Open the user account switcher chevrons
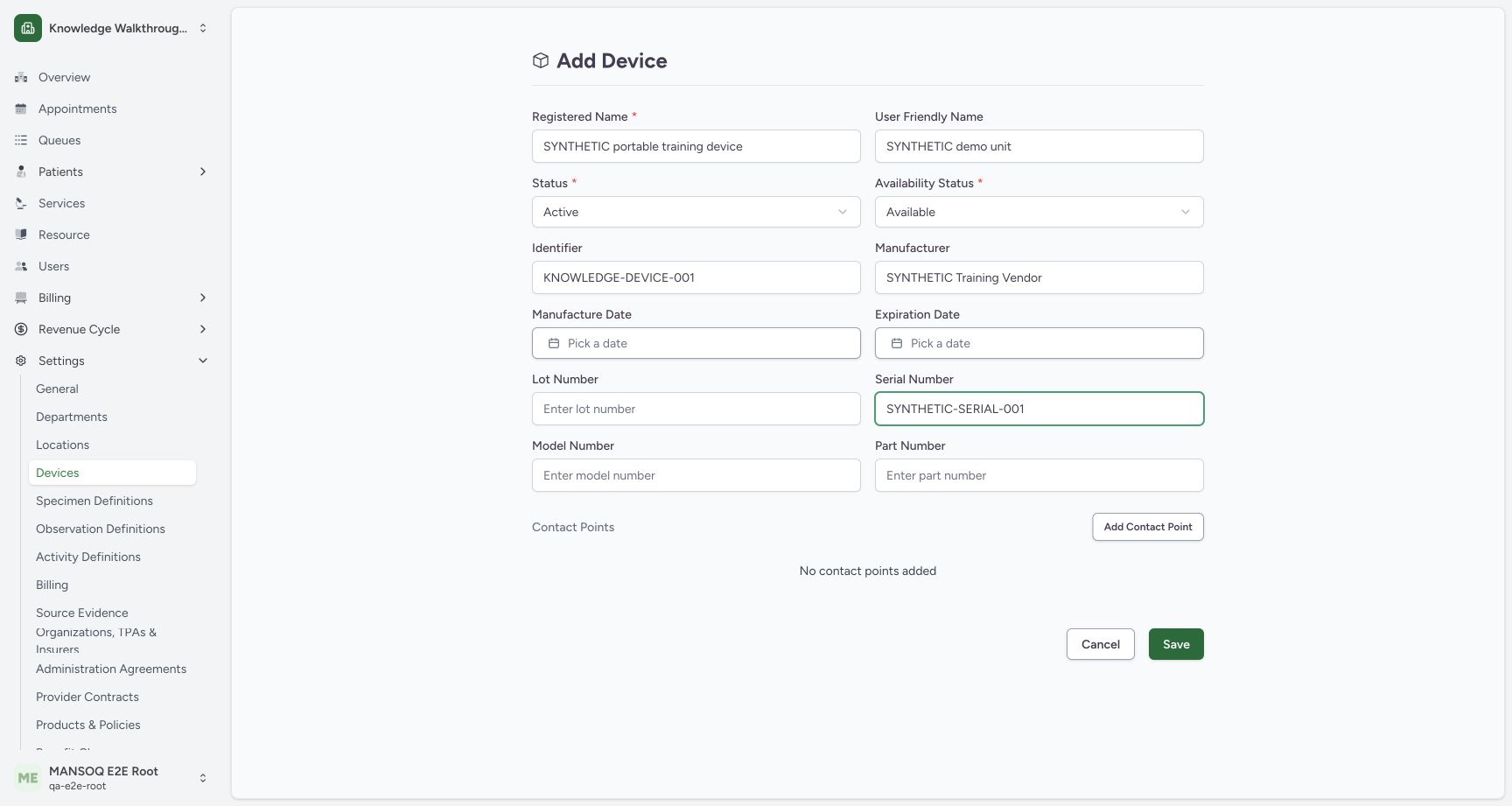Screen dimensions: 1512x806 point(203,778)
